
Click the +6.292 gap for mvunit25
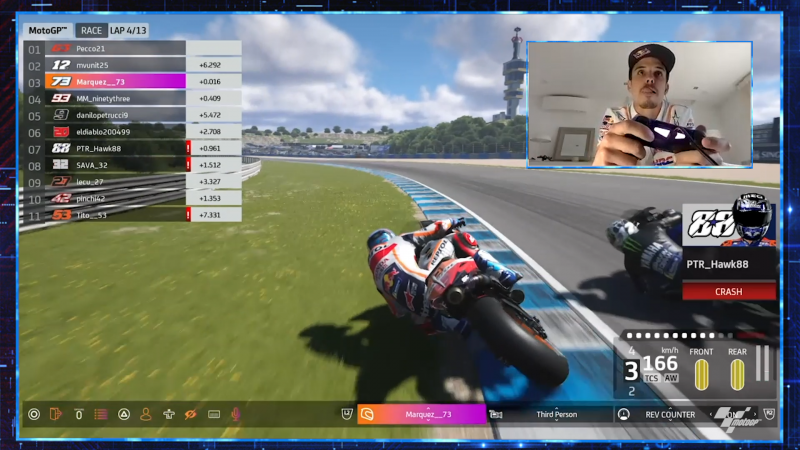[x=210, y=65]
